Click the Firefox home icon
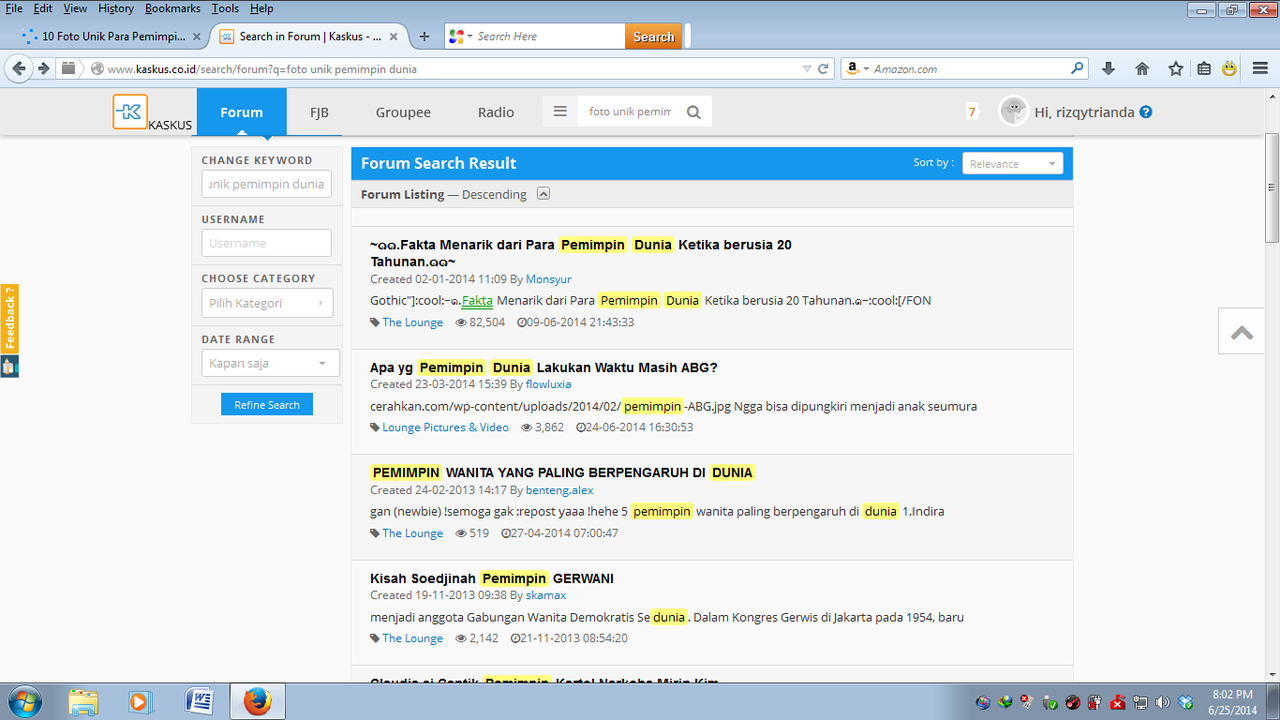 point(1142,69)
